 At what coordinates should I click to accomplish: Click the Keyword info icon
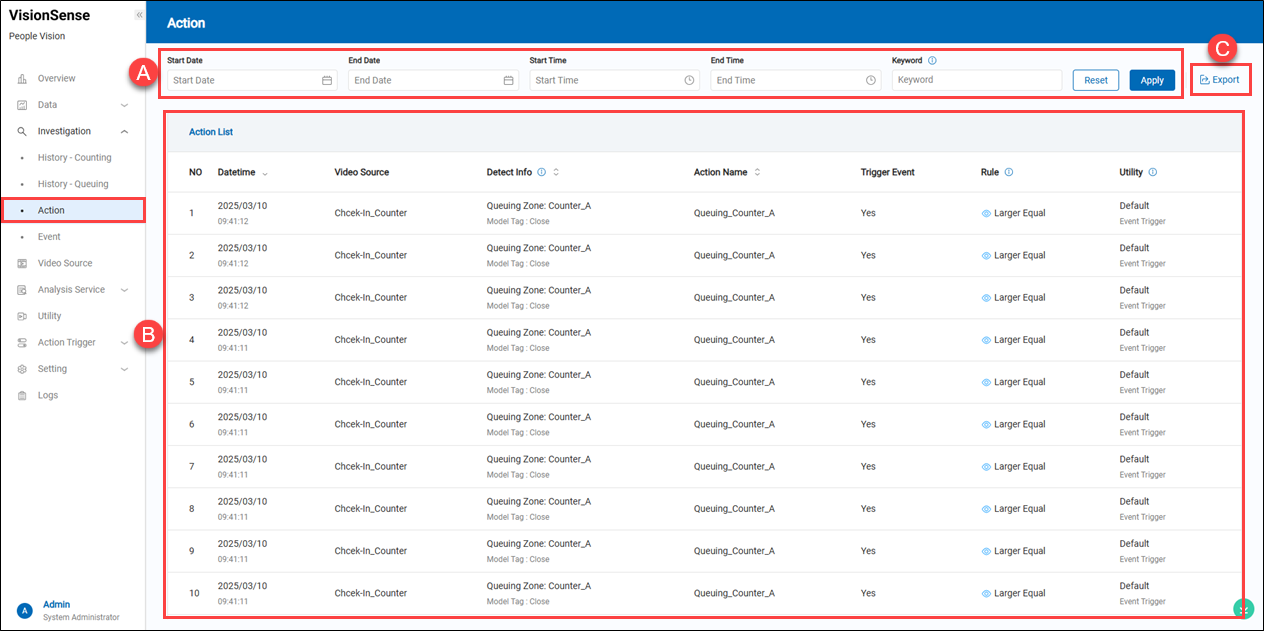[x=932, y=60]
